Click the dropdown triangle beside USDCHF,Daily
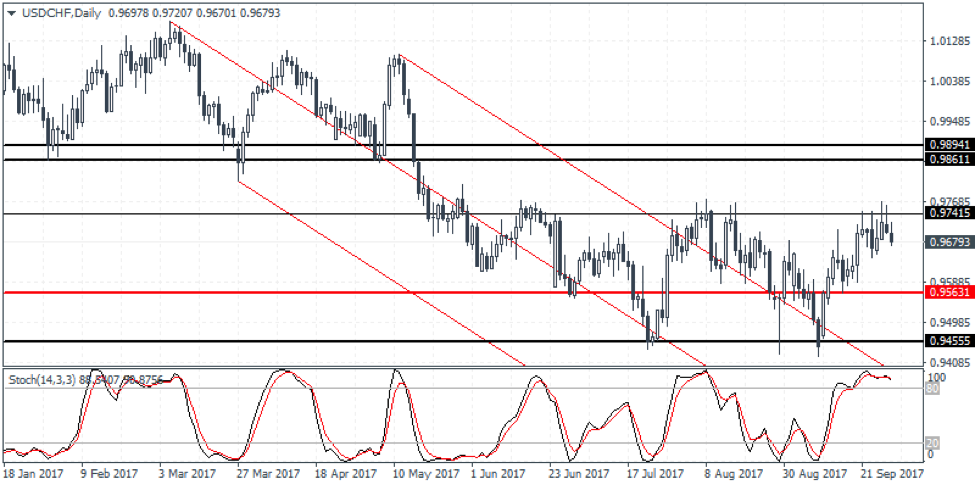The width and height of the screenshot is (975, 488). click(9, 10)
